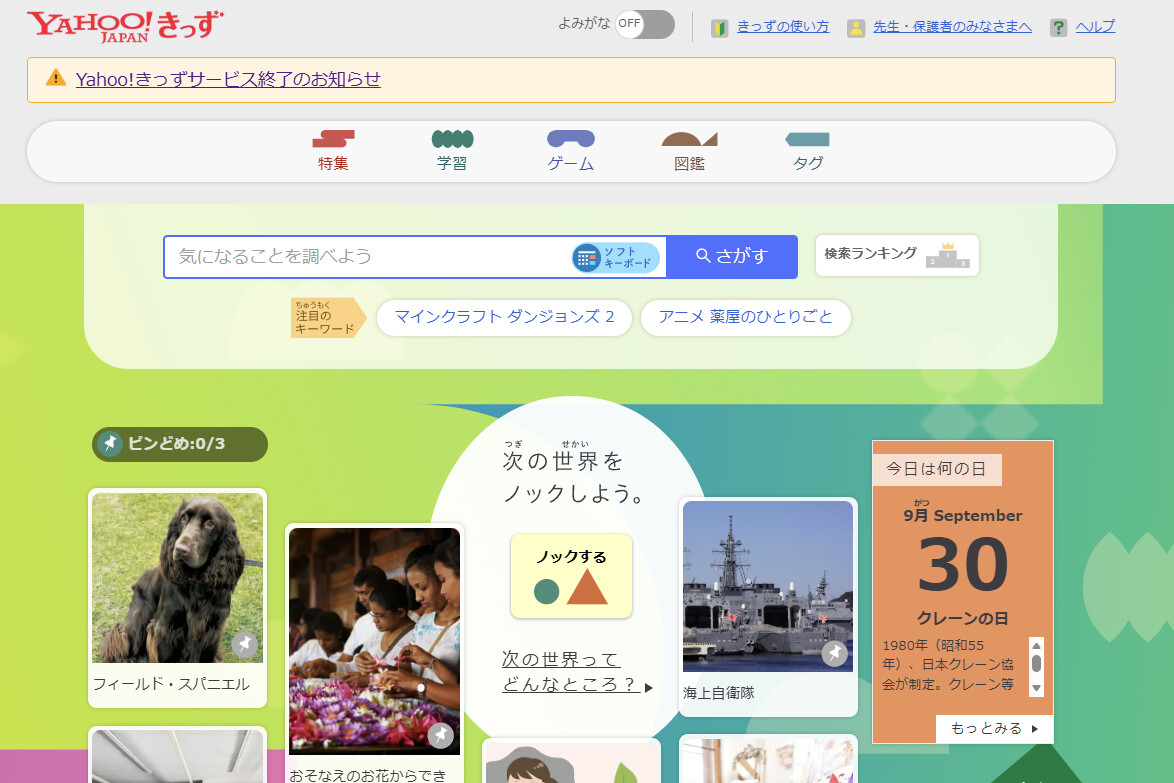The image size is (1174, 783).
Task: Pin the おそなえのお花 card
Action: (440, 735)
